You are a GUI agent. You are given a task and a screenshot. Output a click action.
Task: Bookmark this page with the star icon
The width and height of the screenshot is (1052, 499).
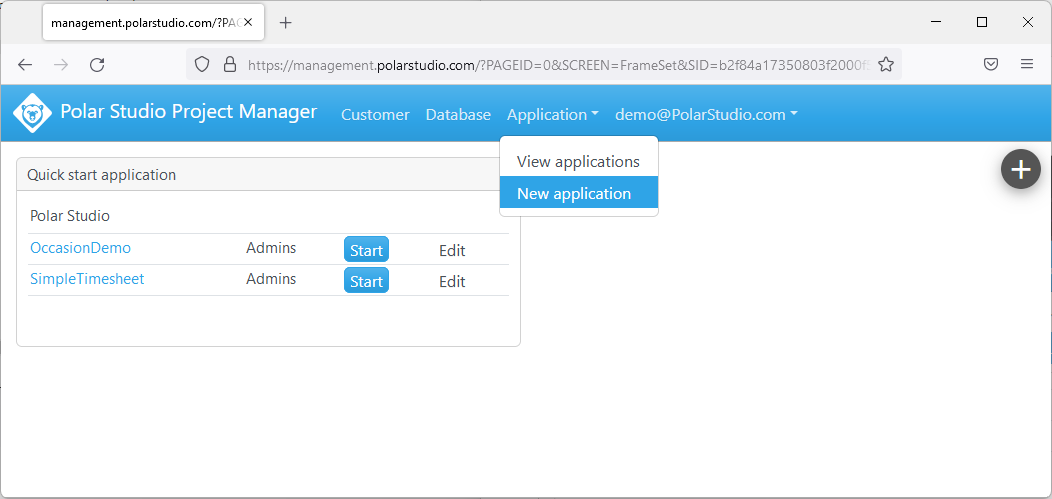click(x=886, y=64)
